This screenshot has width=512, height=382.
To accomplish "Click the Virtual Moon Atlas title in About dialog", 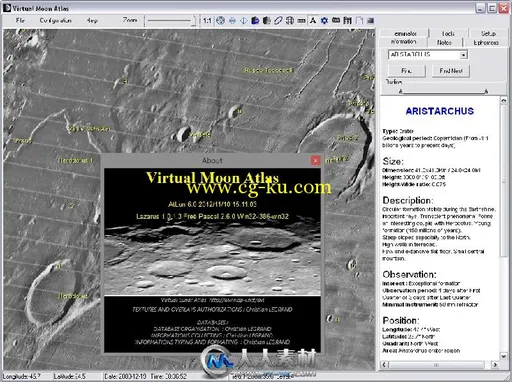I will click(212, 177).
